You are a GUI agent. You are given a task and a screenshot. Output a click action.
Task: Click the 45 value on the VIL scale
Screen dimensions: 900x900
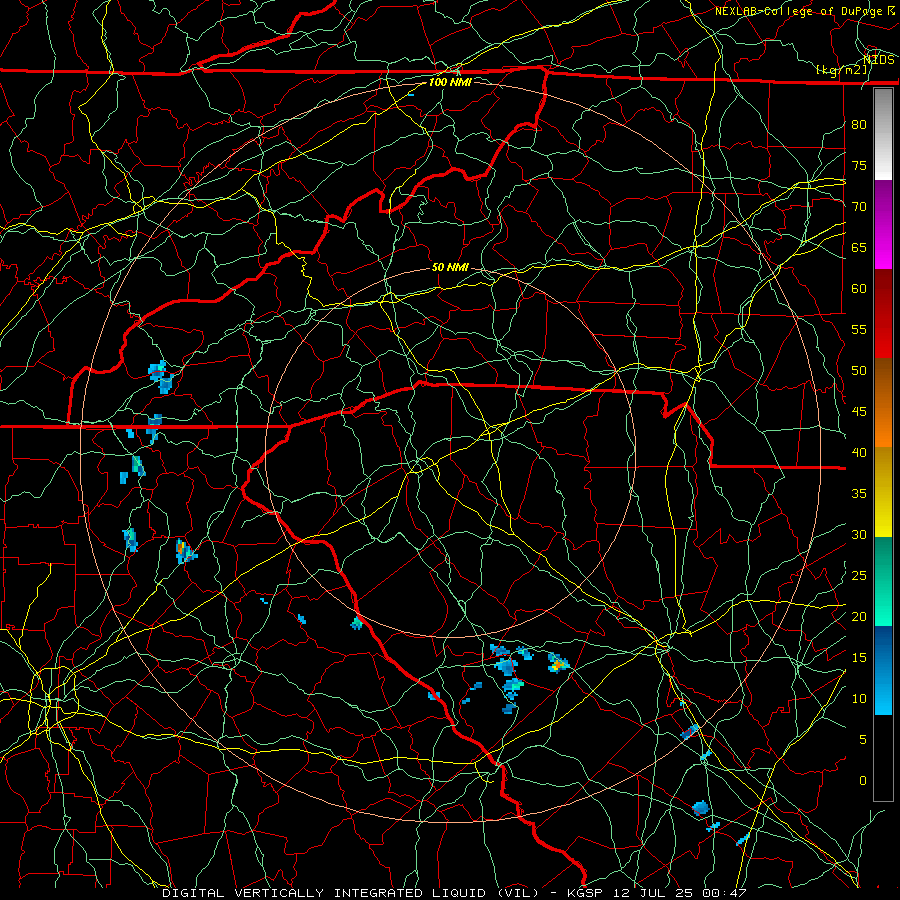(859, 412)
